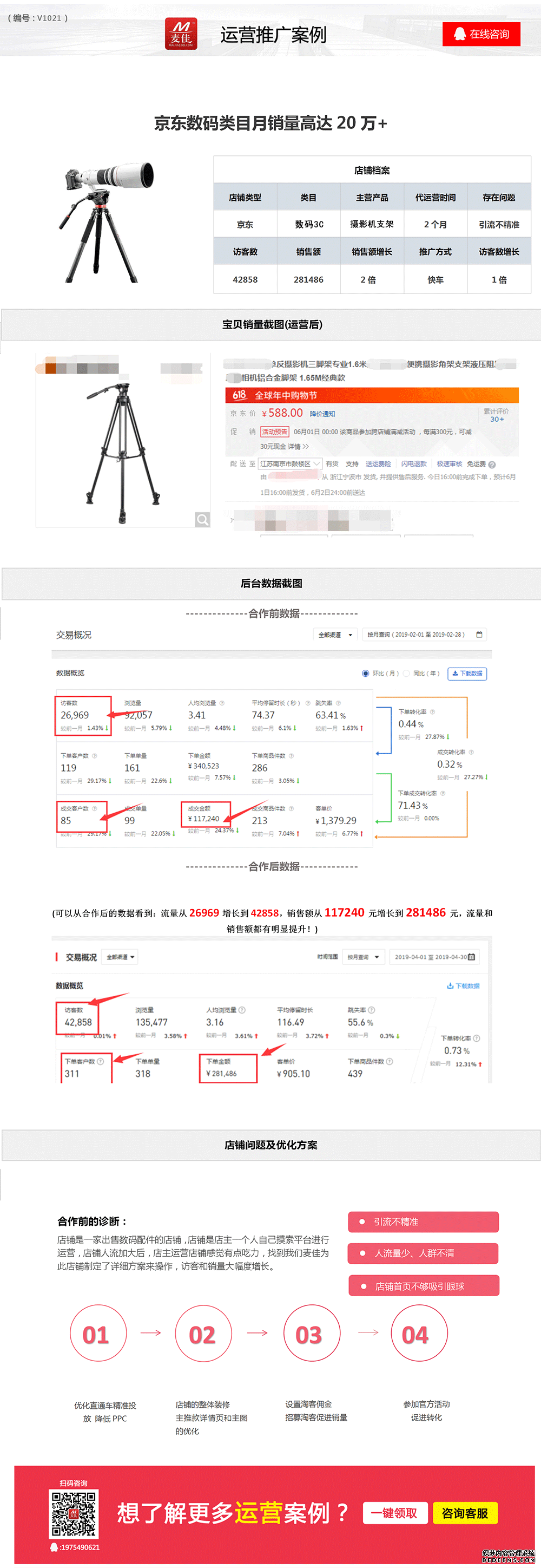This screenshot has width=541, height=1568.
Task: Click the 送运费险 service link
Action: pos(378,464)
